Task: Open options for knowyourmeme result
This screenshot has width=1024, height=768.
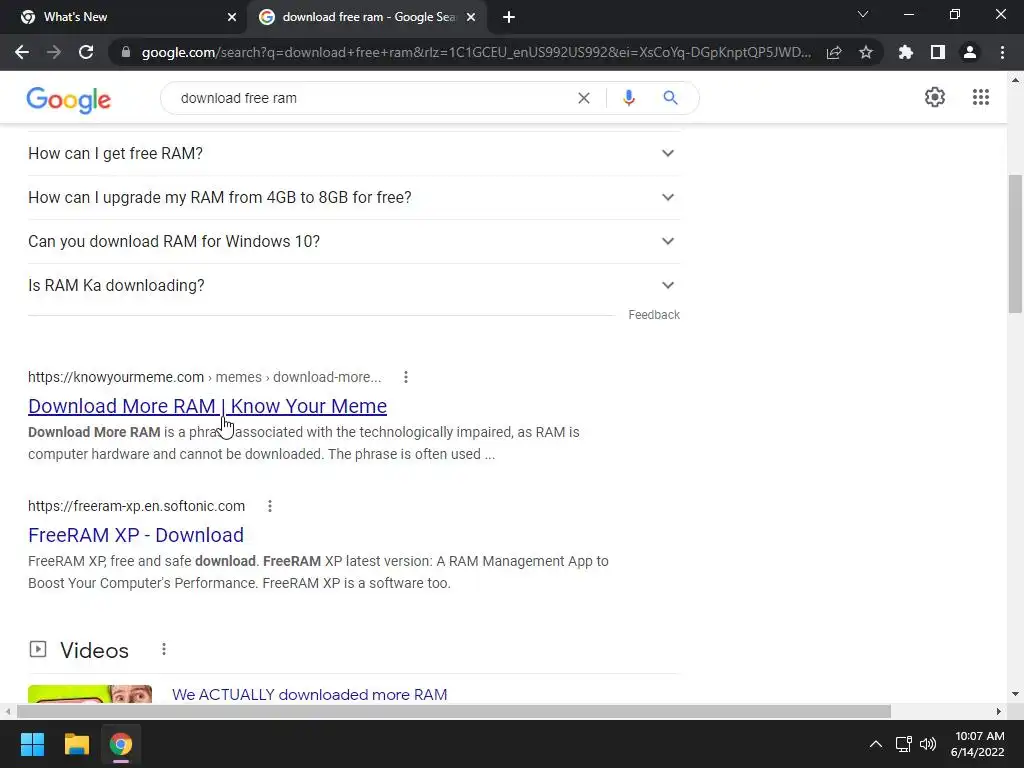Action: [x=406, y=377]
